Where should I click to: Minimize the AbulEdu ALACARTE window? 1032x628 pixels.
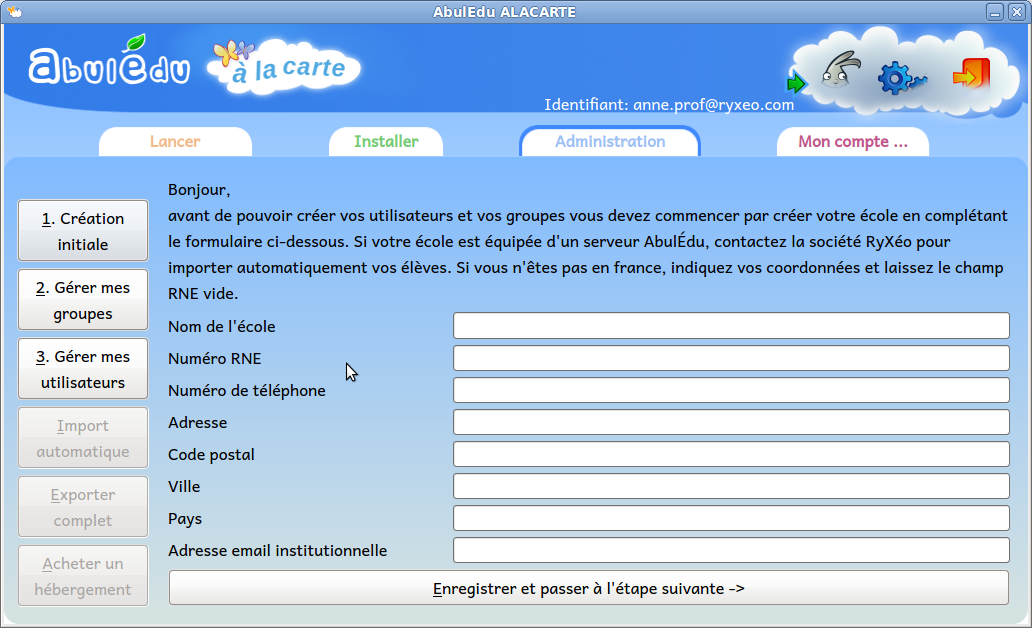tap(995, 12)
